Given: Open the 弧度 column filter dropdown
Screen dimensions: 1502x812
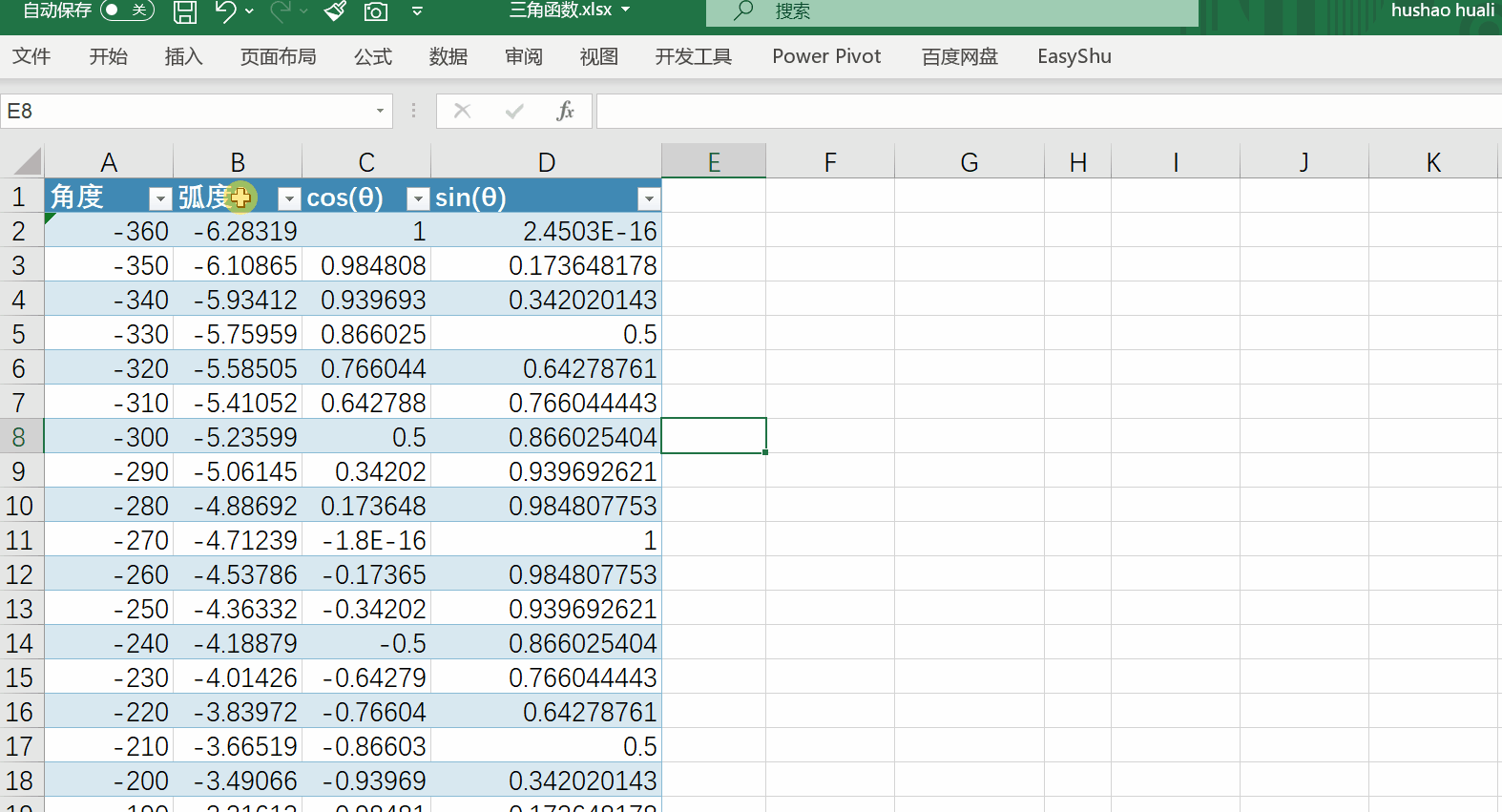Looking at the screenshot, I should (289, 198).
